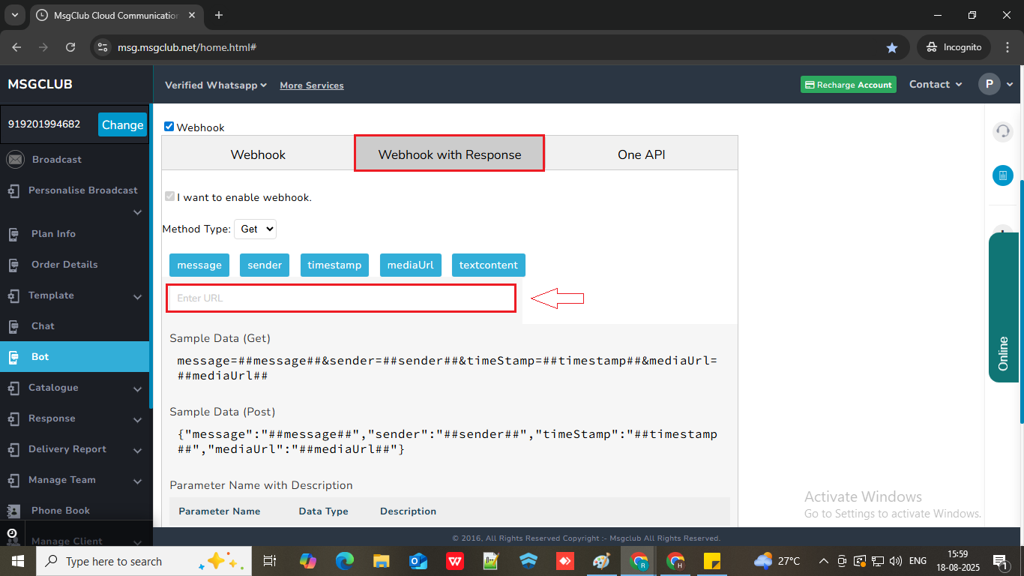
Task: Close the MsgClub browser tab
Action: coord(191,15)
